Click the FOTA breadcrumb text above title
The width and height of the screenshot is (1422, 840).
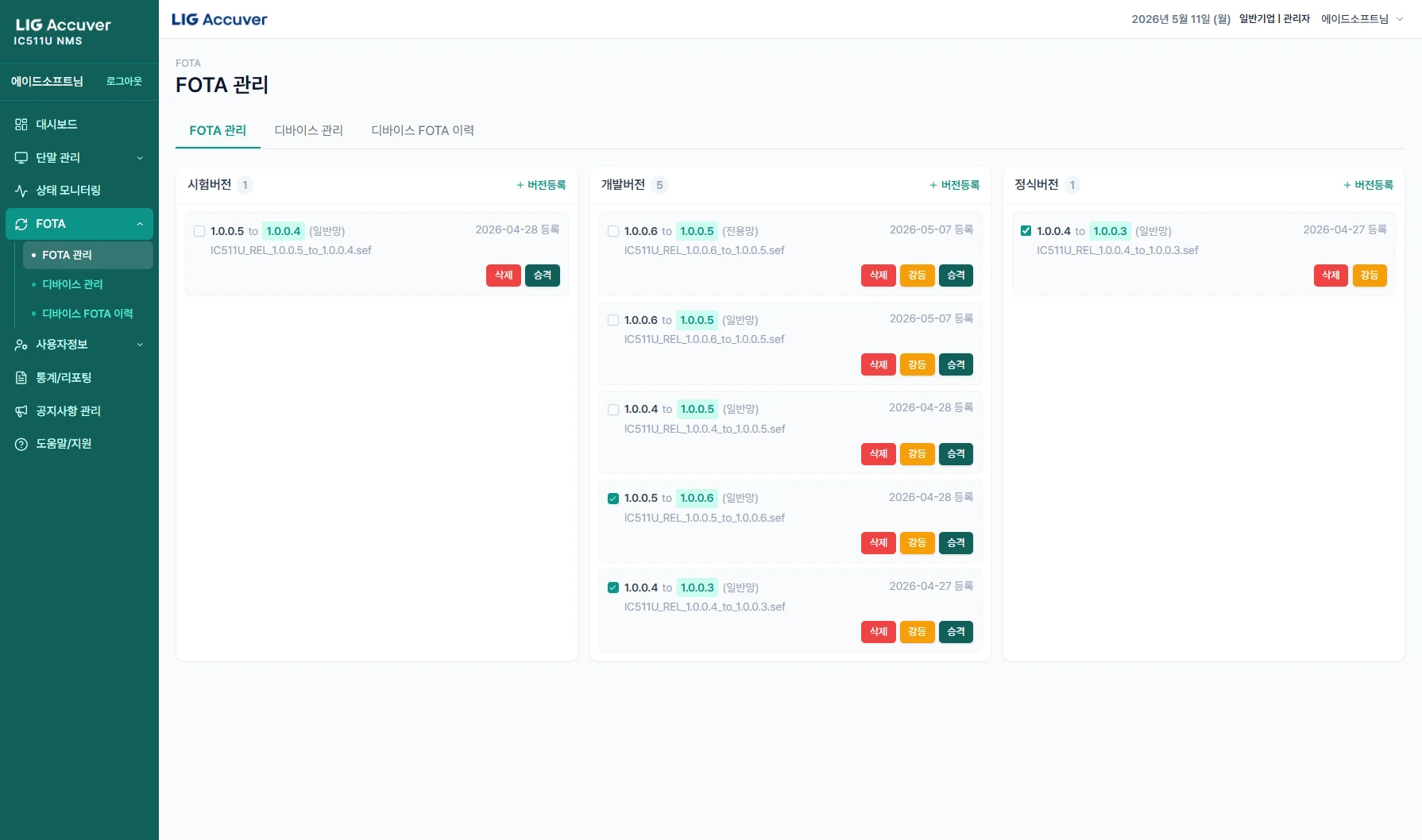click(188, 64)
